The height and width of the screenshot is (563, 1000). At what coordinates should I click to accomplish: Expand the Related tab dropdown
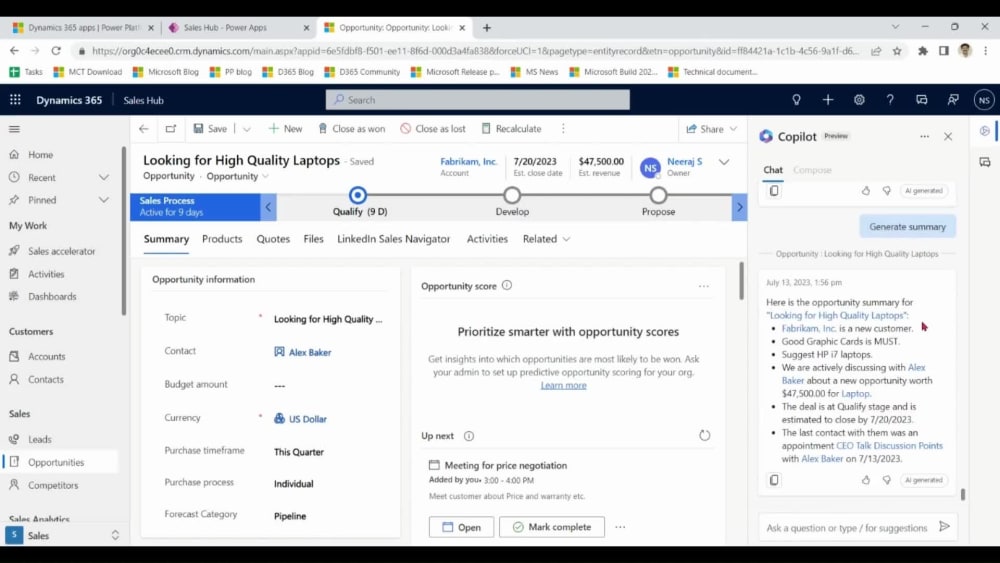pos(546,239)
